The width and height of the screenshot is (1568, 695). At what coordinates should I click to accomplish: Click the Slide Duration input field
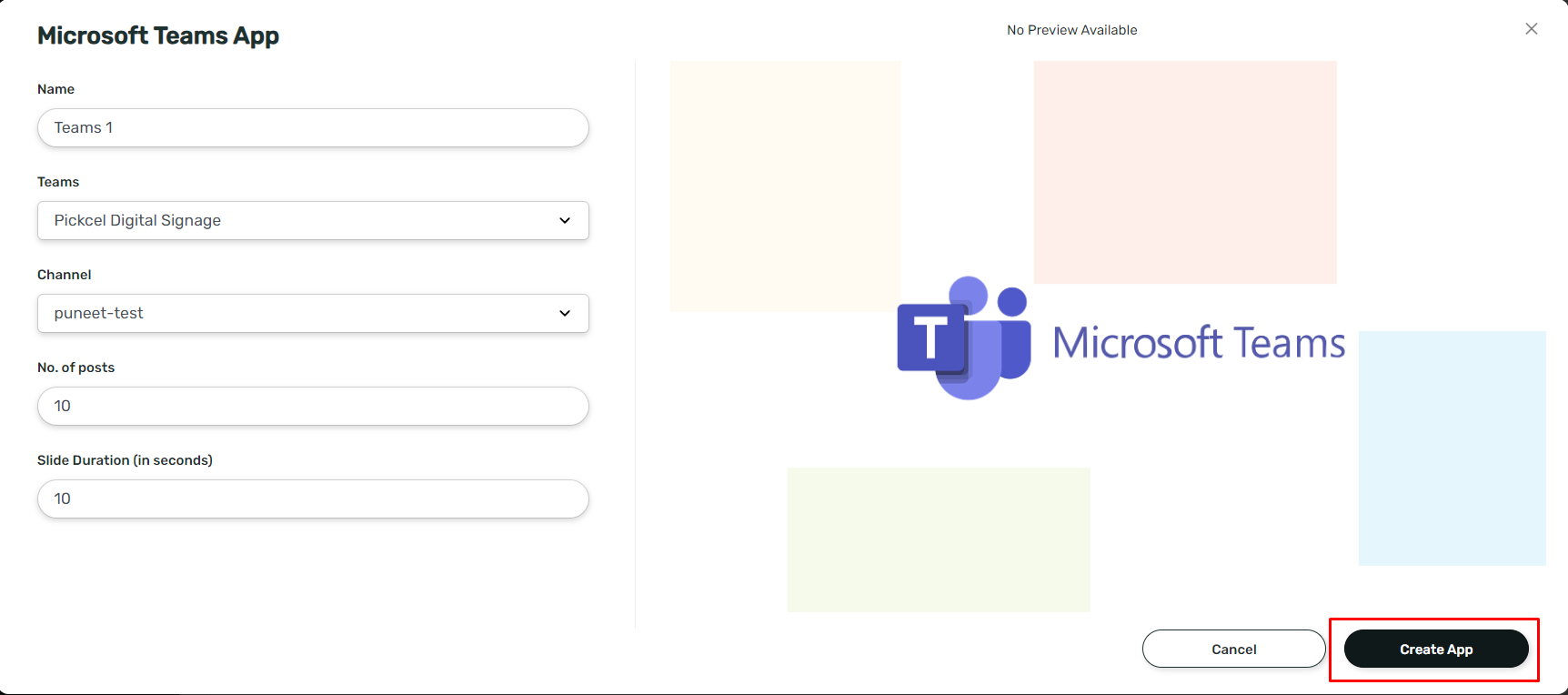pos(313,499)
